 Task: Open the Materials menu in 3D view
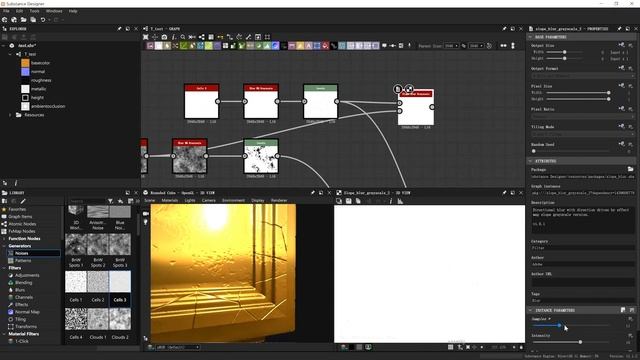click(169, 200)
